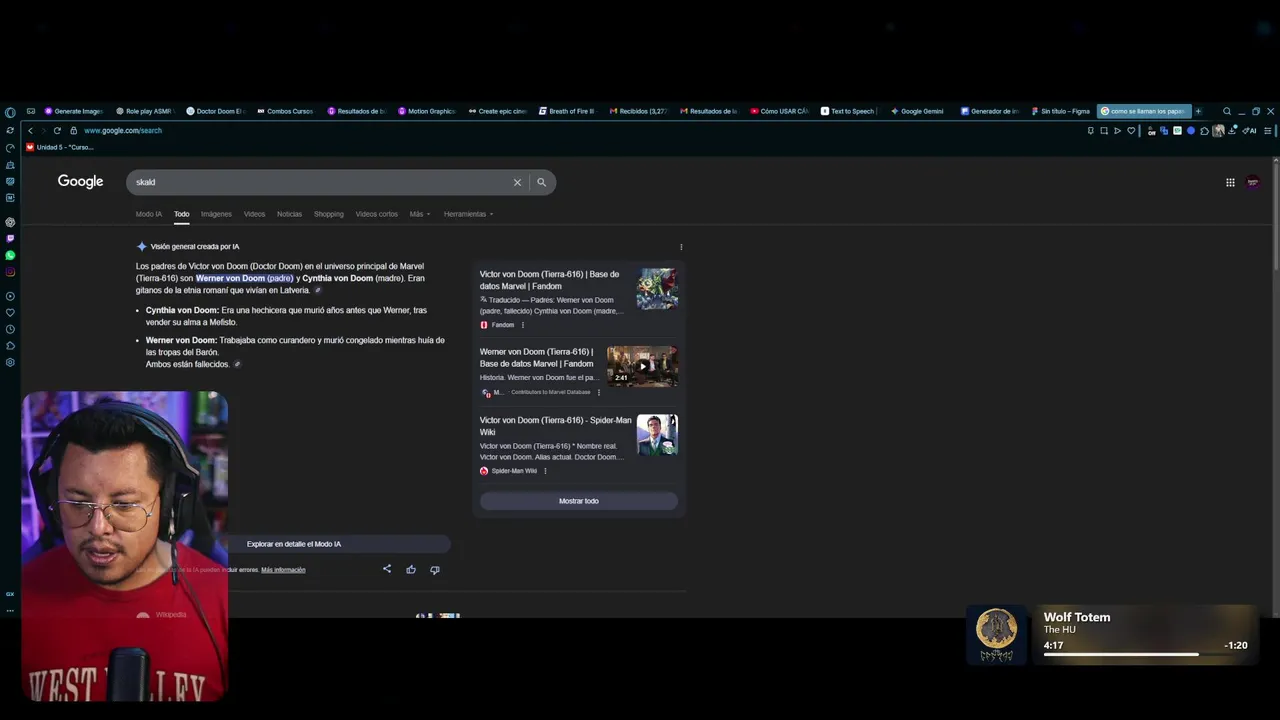The height and width of the screenshot is (720, 1280).
Task: Open Fandom source options three dots
Action: click(523, 325)
